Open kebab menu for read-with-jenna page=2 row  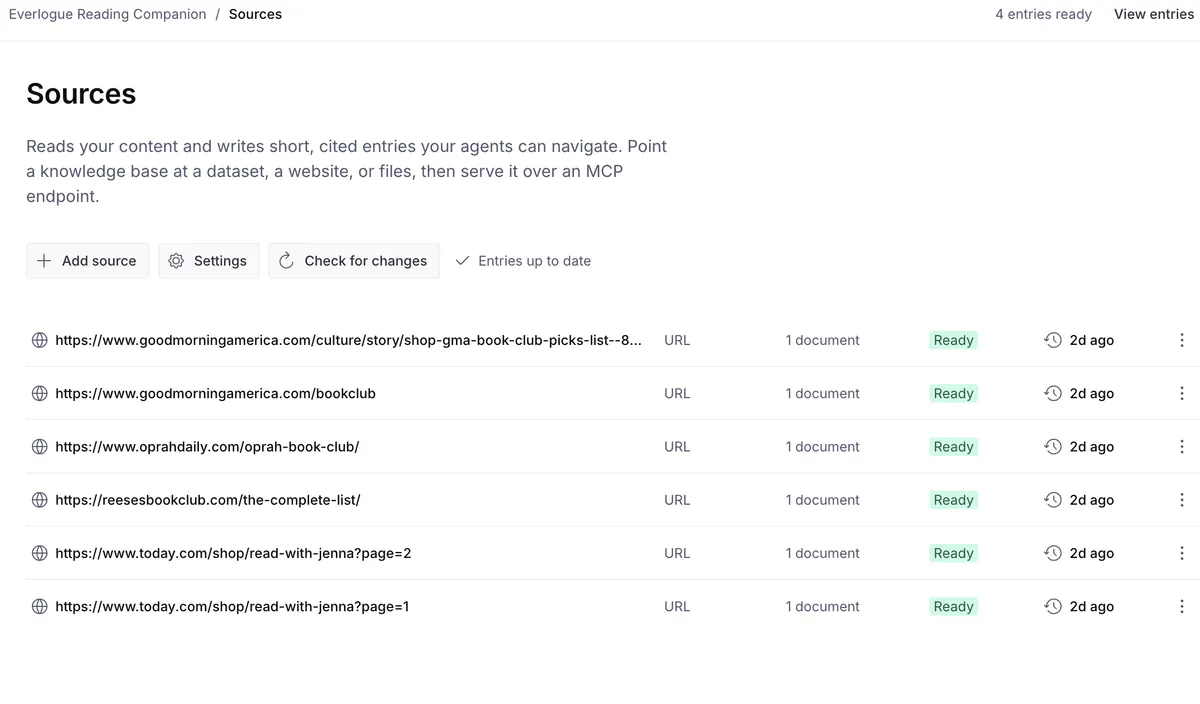1182,553
